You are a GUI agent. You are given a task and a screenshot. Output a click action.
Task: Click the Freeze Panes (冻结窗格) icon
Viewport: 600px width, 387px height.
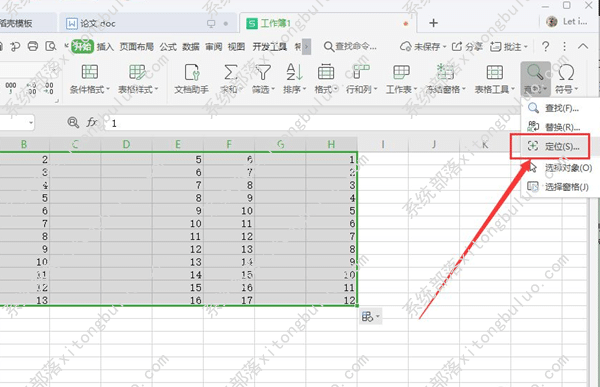tap(445, 72)
